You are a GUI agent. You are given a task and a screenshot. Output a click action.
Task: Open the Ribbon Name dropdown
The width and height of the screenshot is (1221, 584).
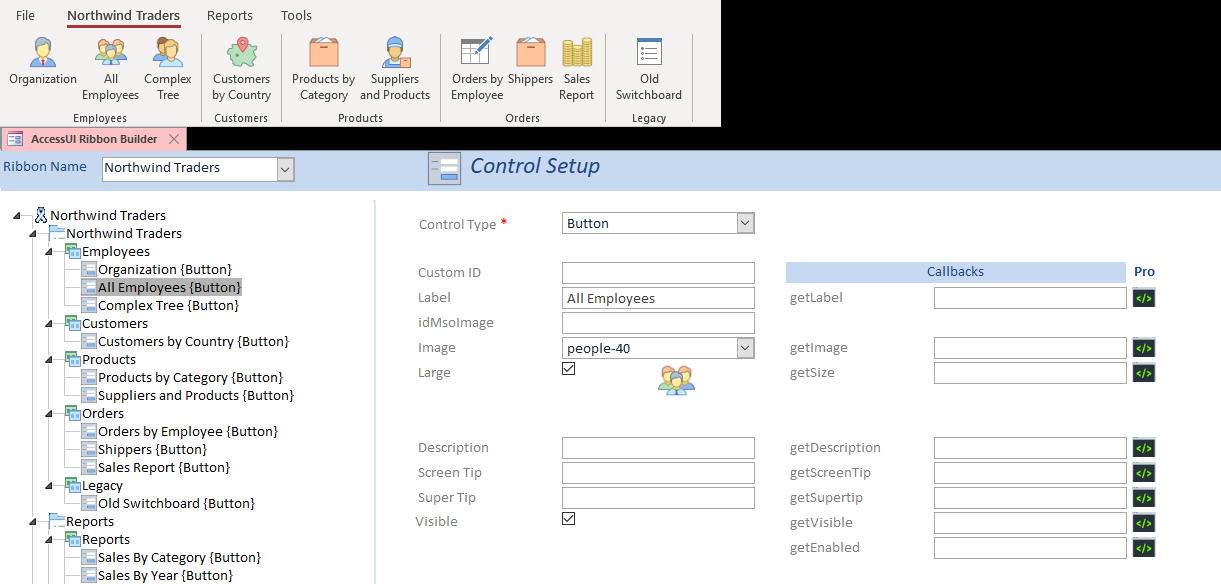pos(285,169)
